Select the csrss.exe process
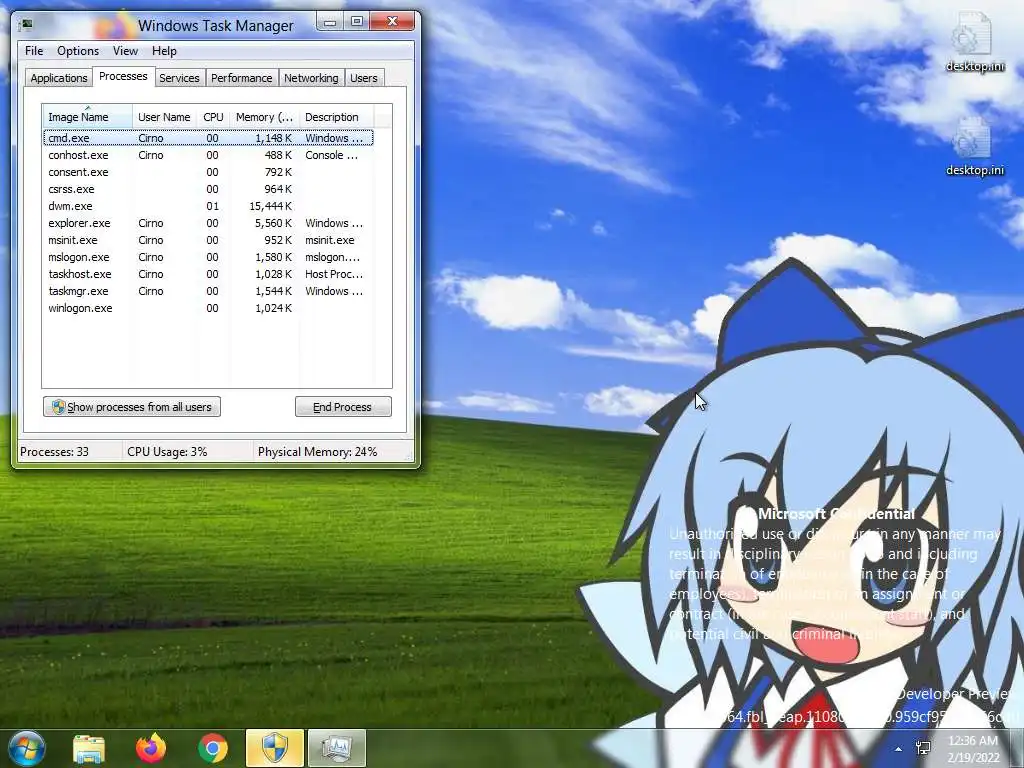 [x=208, y=189]
